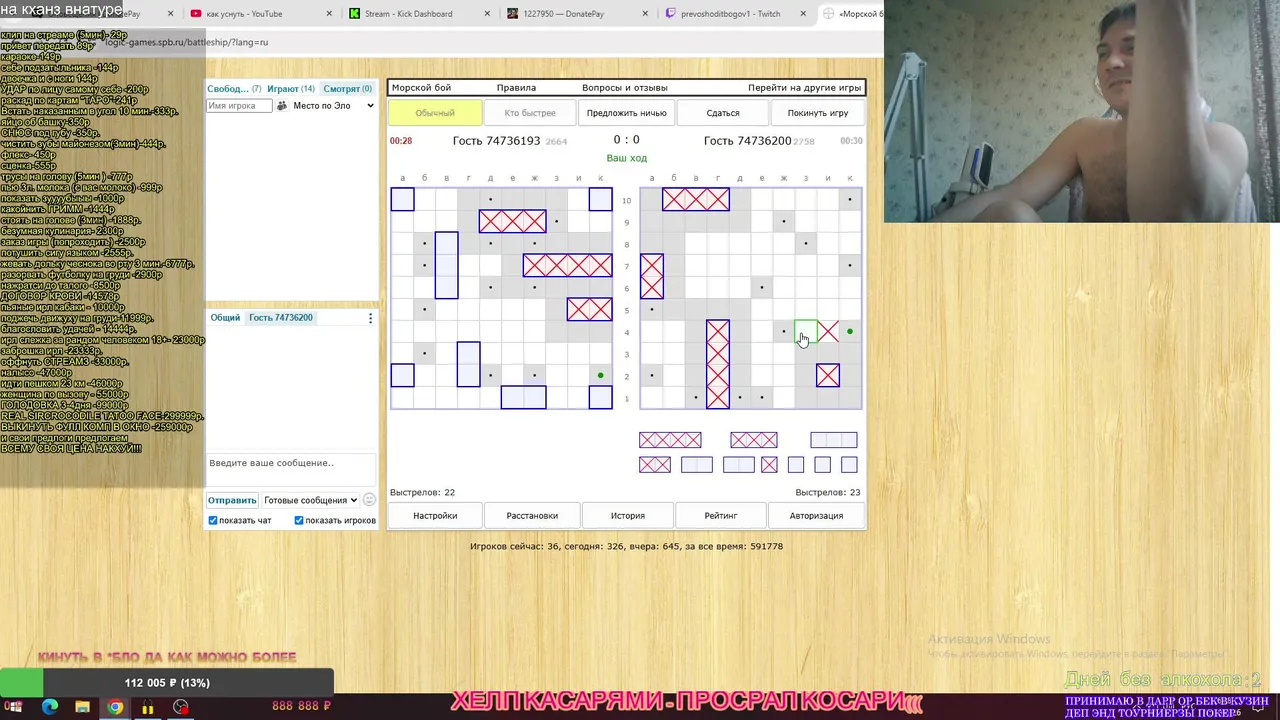Click the '0 : 0' score text
Viewport: 1280px width, 720px height.
[627, 140]
